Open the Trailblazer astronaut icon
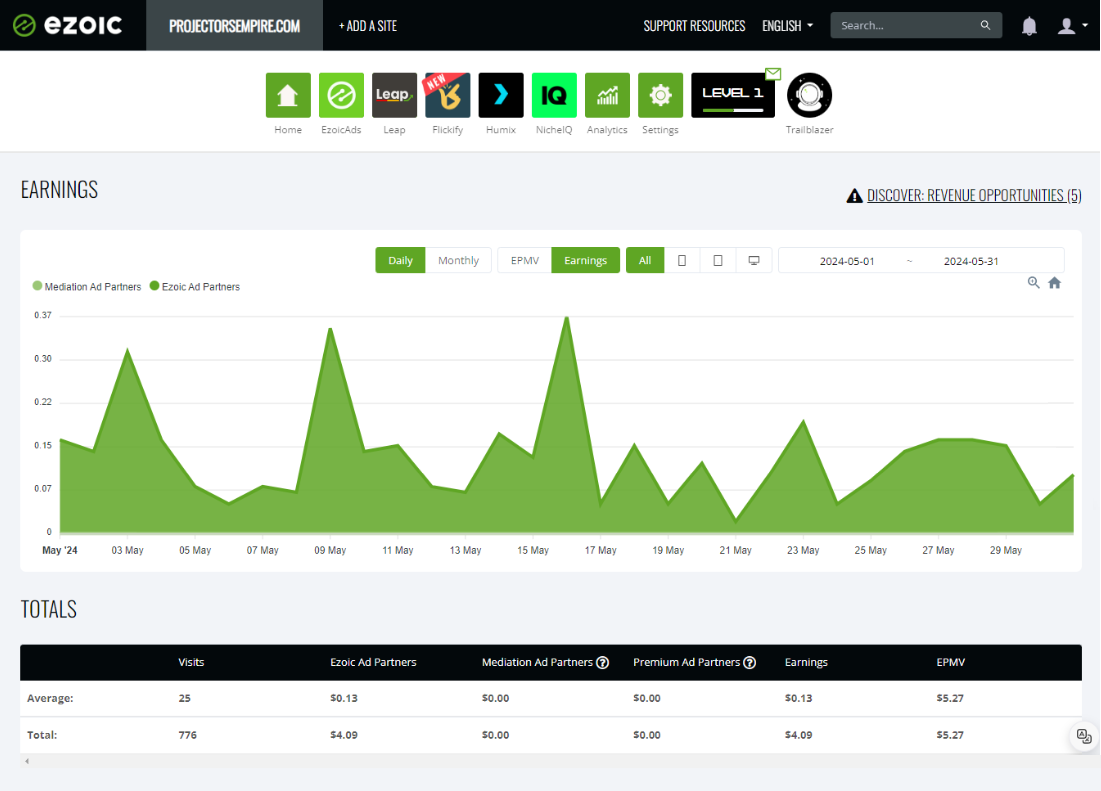The width and height of the screenshot is (1101, 791). tap(810, 95)
